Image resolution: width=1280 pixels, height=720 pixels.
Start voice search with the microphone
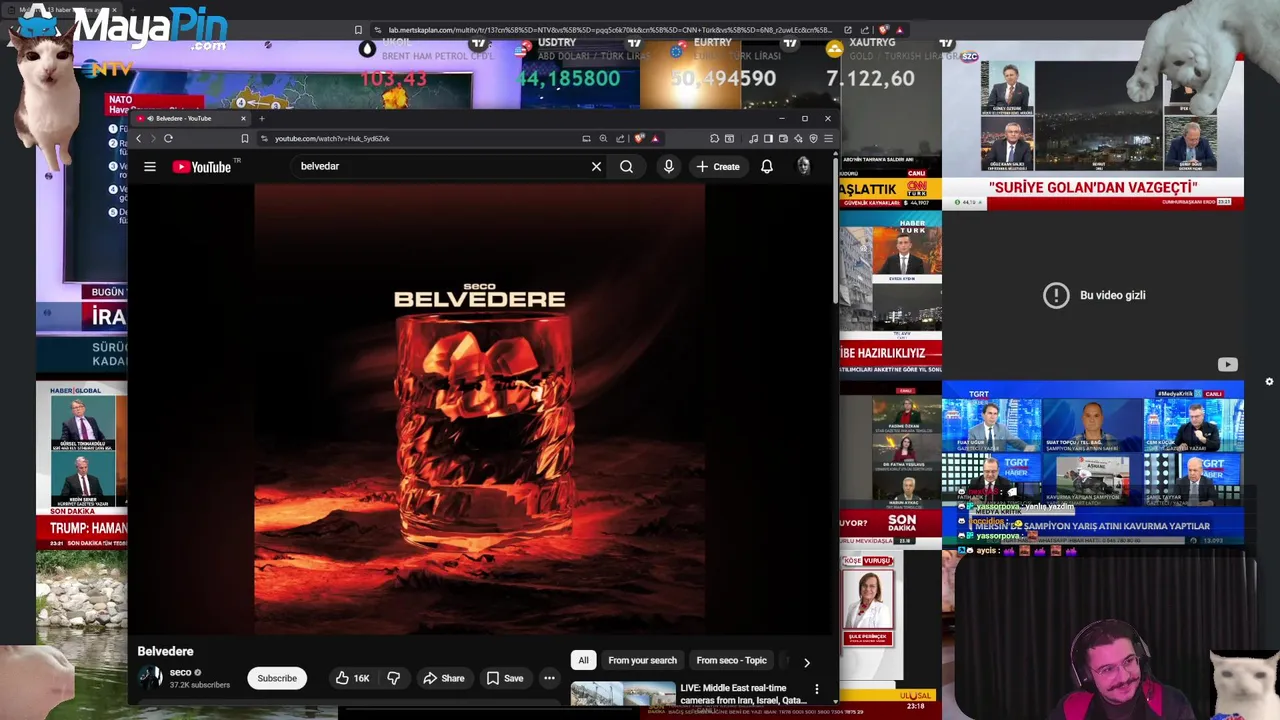[x=669, y=167]
